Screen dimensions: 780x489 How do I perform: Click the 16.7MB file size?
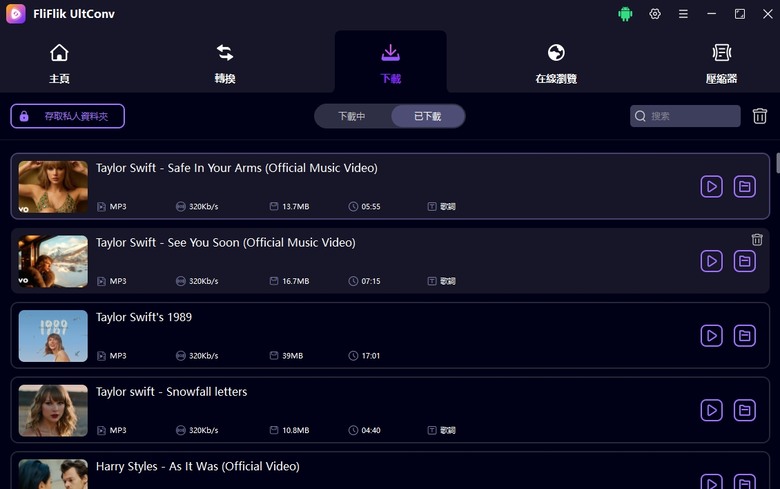coord(296,281)
